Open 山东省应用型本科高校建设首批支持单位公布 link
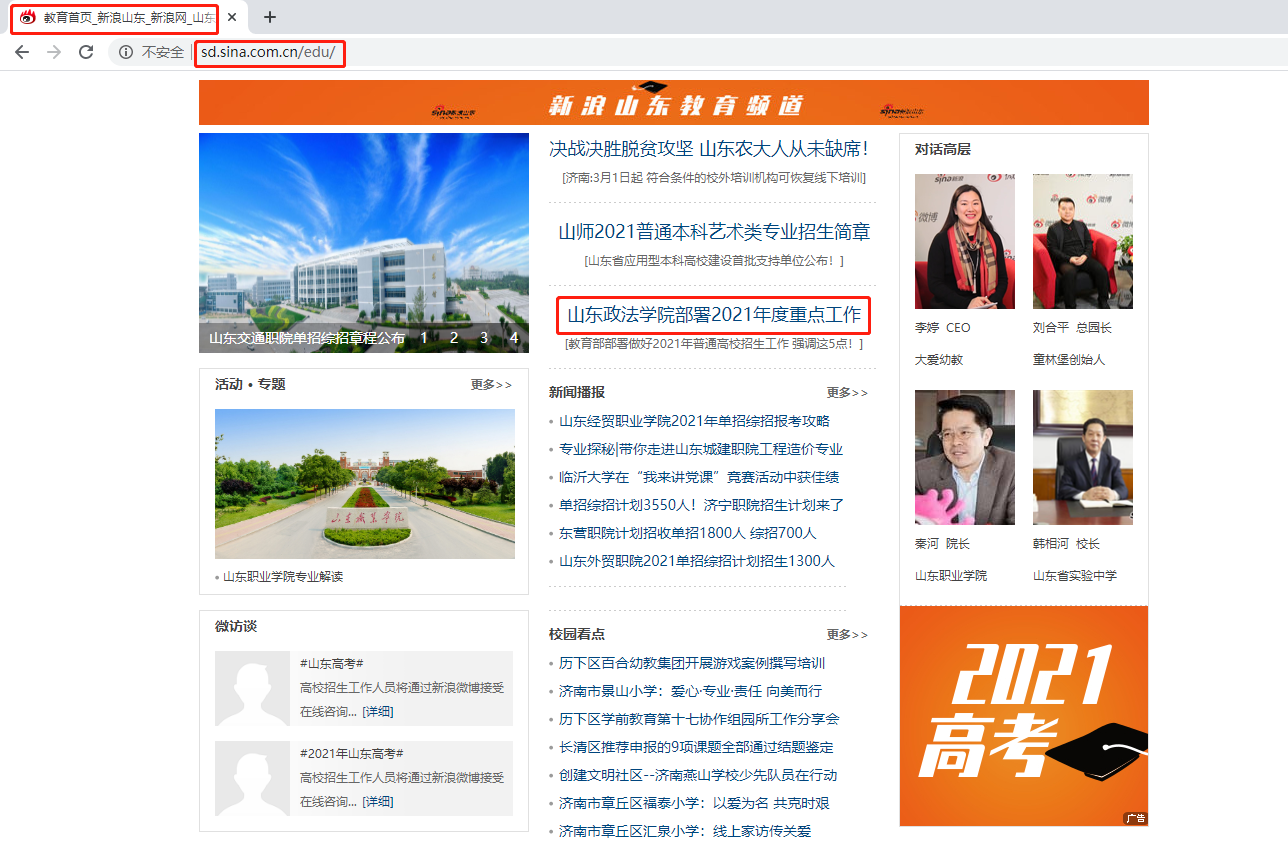The image size is (1288, 843). 714,261
